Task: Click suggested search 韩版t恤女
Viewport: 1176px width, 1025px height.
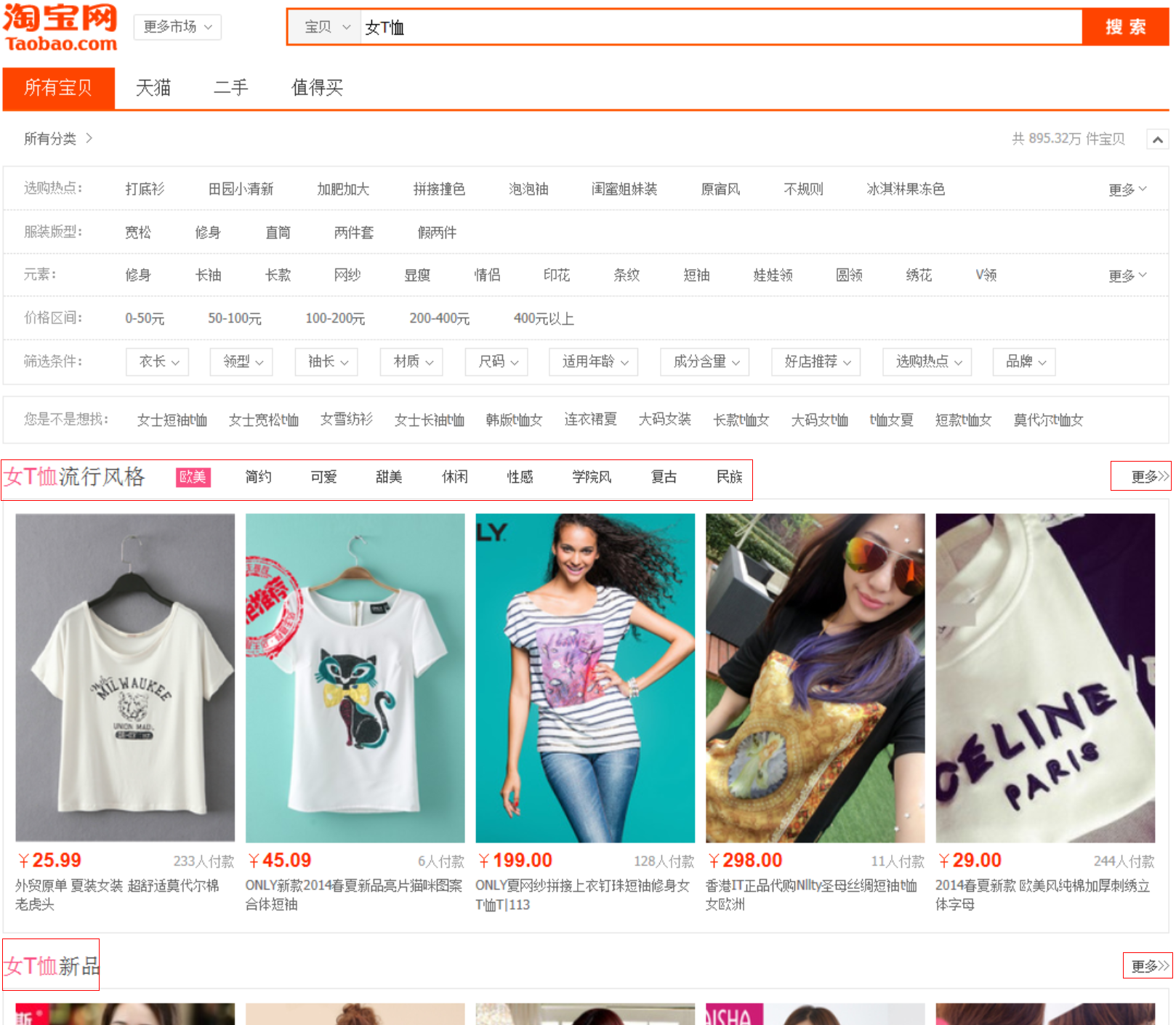Action: pyautogui.click(x=514, y=419)
